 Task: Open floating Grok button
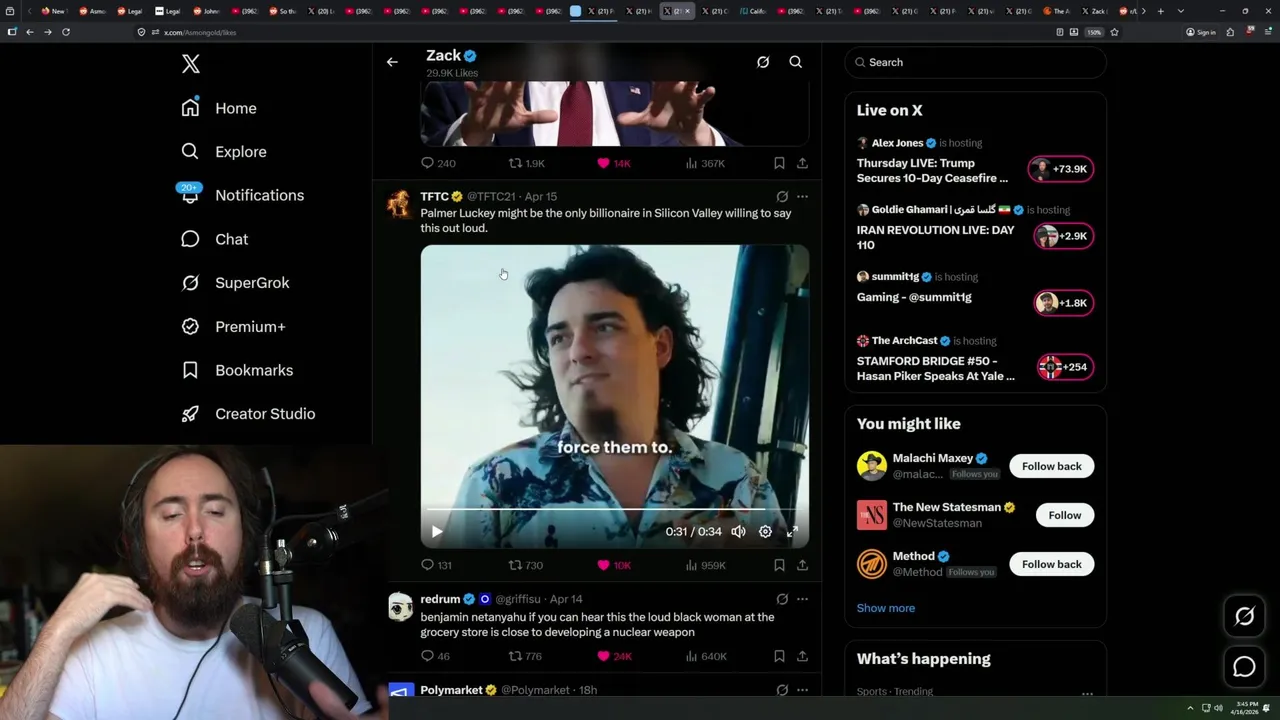(1244, 617)
